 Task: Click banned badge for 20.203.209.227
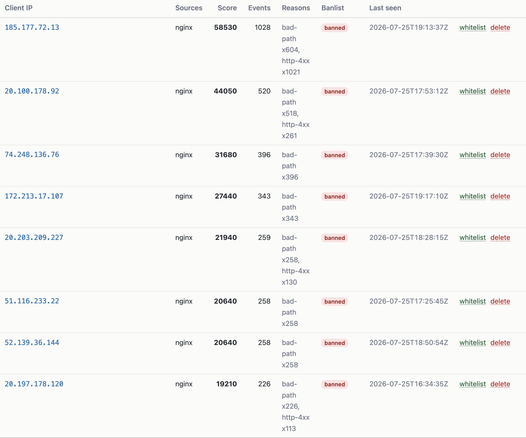coord(334,238)
